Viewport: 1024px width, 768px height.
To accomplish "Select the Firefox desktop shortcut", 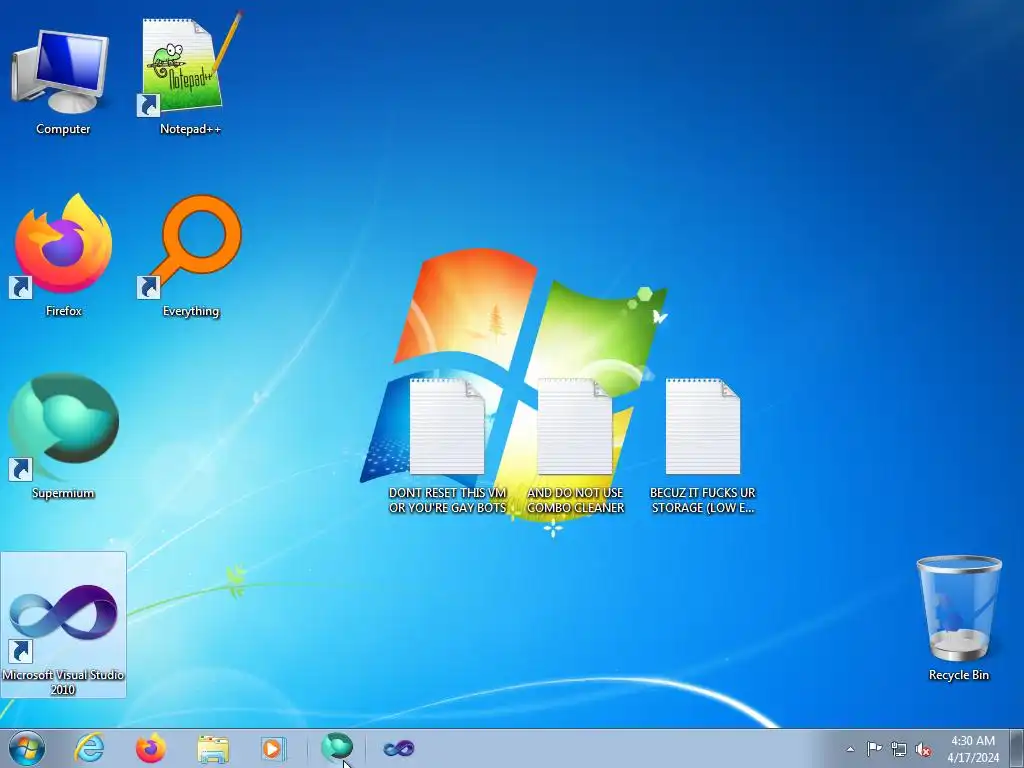I will click(x=63, y=255).
